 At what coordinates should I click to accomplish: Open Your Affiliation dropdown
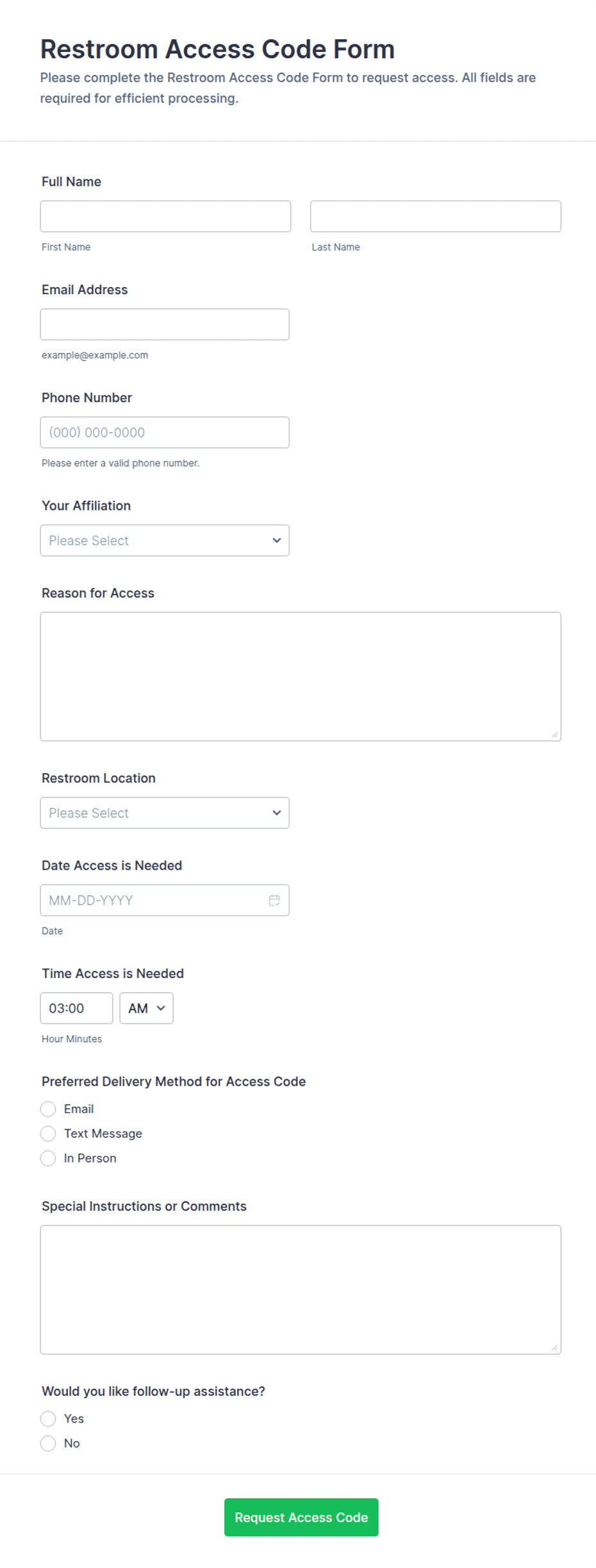[x=165, y=541]
